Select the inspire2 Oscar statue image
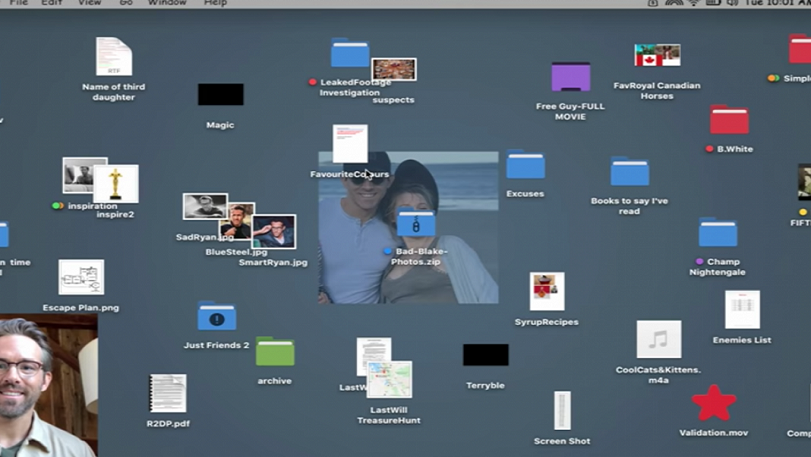Viewport: 811px width, 457px height. 116,184
